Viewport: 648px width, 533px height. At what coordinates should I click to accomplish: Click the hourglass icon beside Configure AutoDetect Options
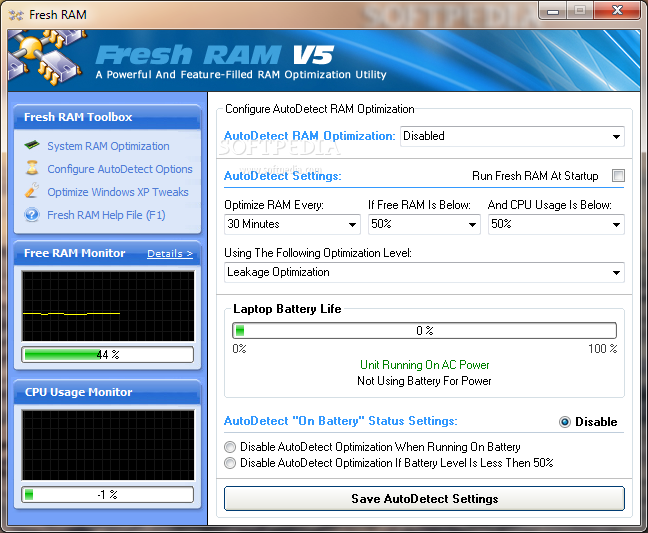tap(32, 168)
